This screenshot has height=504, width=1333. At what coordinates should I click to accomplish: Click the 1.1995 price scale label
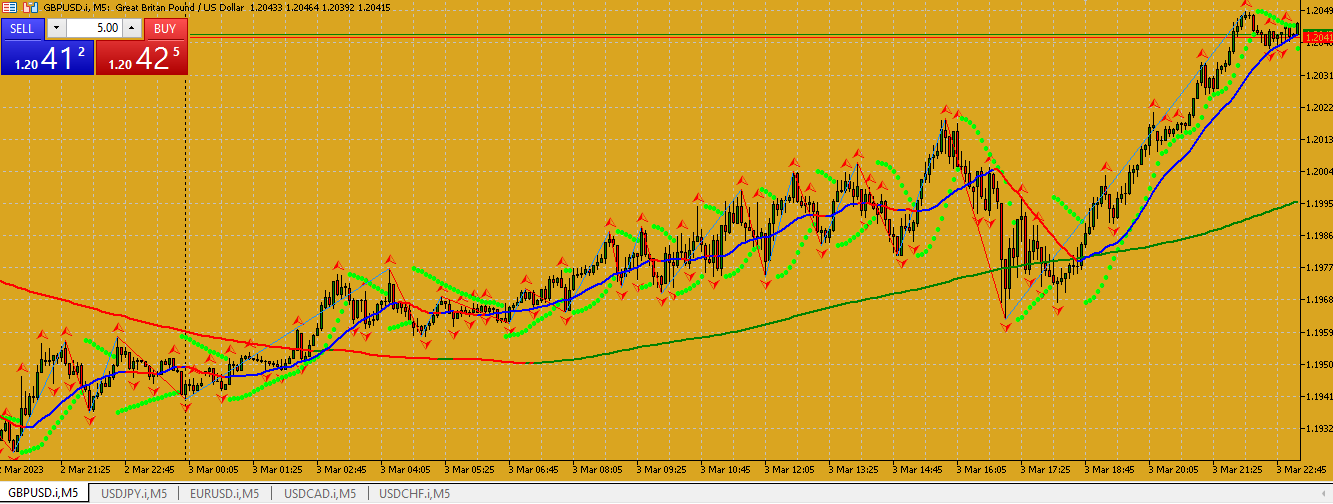point(1318,203)
